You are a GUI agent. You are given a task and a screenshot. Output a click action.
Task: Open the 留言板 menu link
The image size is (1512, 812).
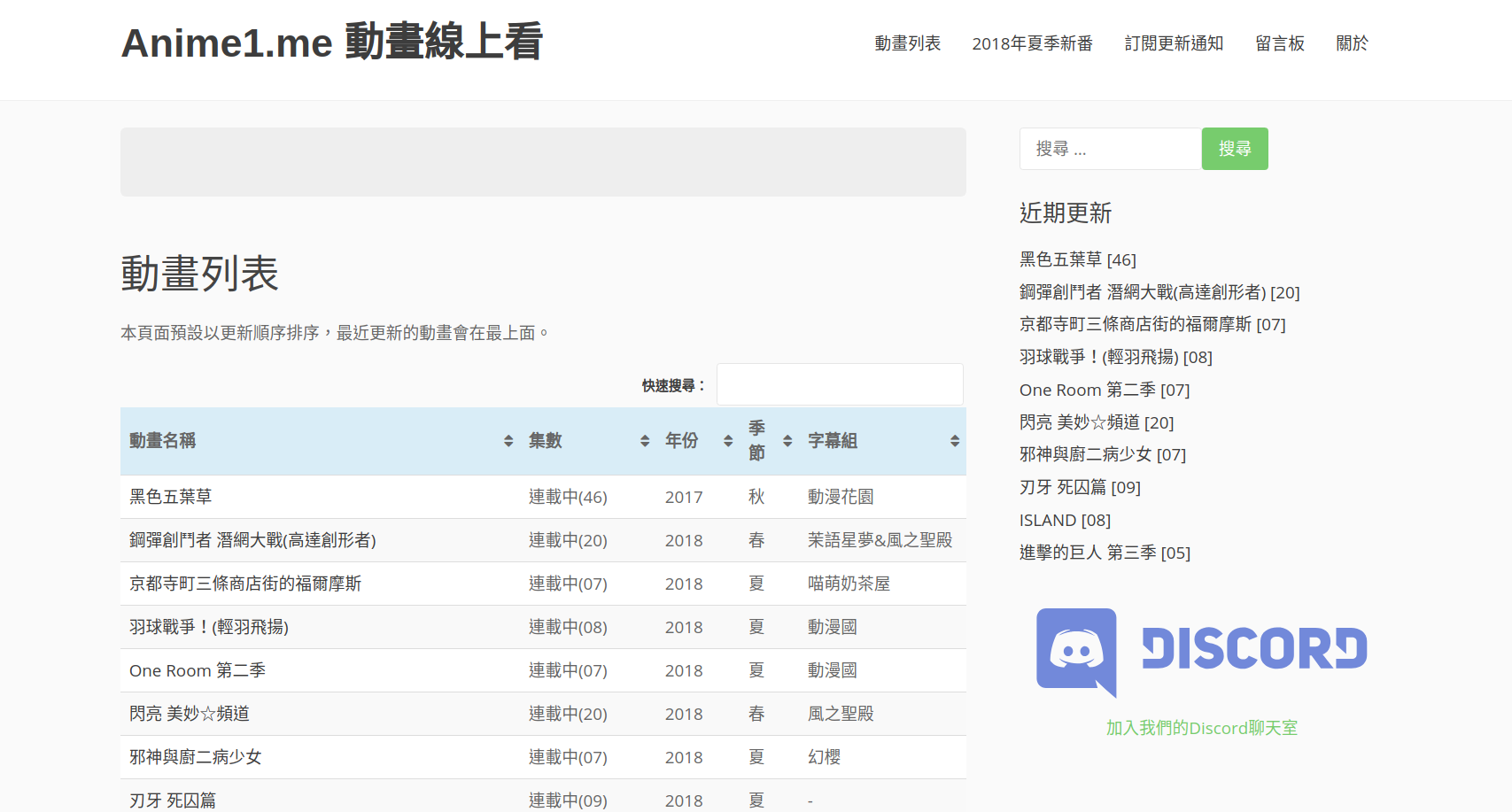1279,43
